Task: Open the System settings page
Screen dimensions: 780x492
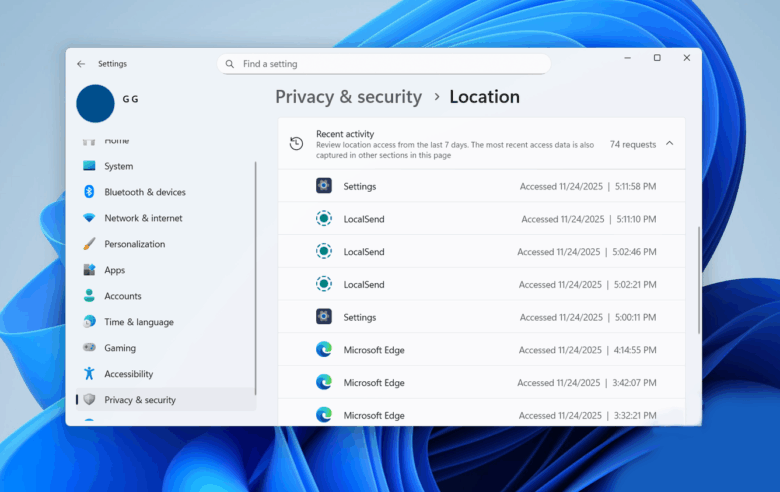Action: (118, 166)
